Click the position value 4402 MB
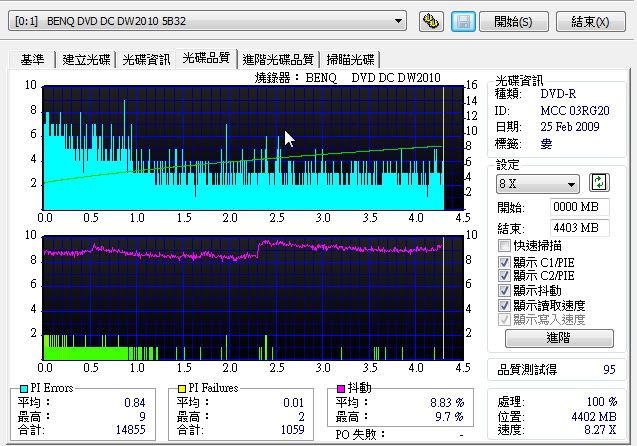The width and height of the screenshot is (637, 446). click(594, 416)
